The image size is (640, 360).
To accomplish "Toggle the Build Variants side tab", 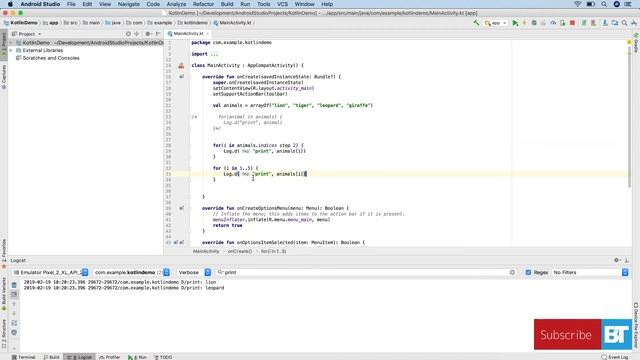I will click(x=4, y=294).
